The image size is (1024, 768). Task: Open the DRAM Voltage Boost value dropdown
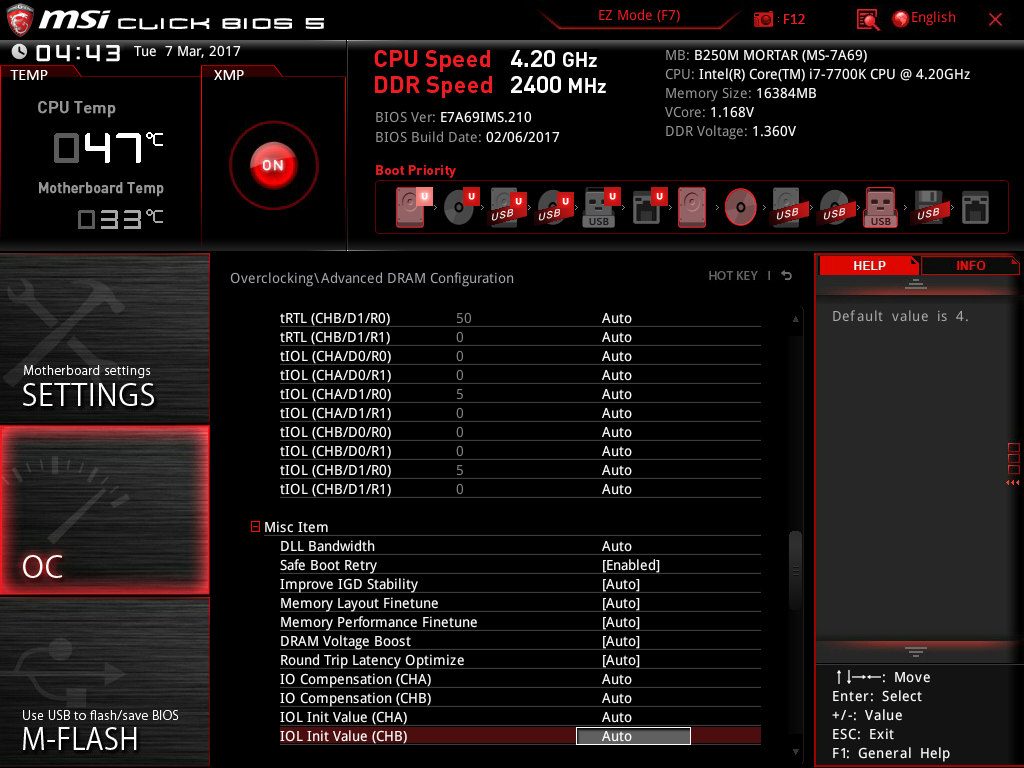(620, 641)
